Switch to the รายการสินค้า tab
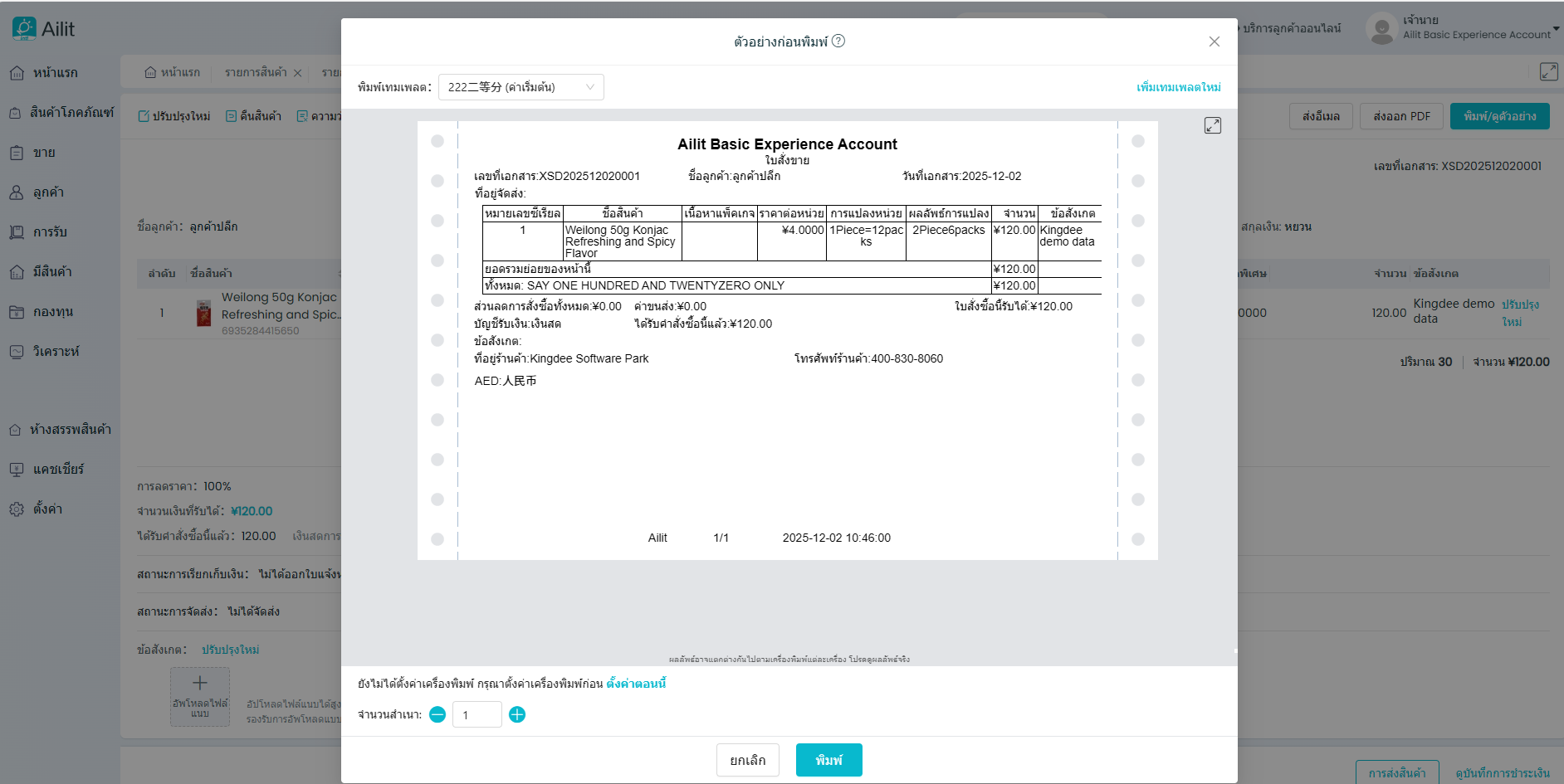 (x=255, y=72)
